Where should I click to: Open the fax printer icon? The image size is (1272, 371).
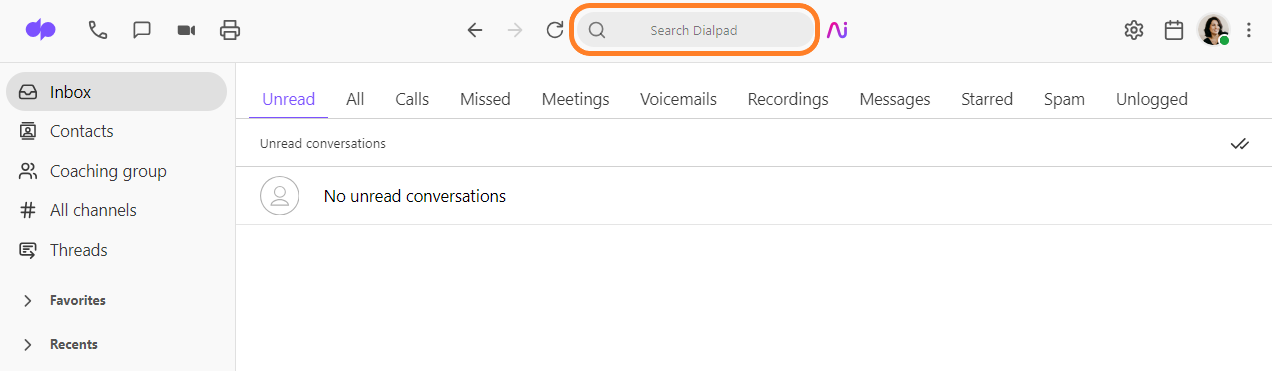(230, 30)
